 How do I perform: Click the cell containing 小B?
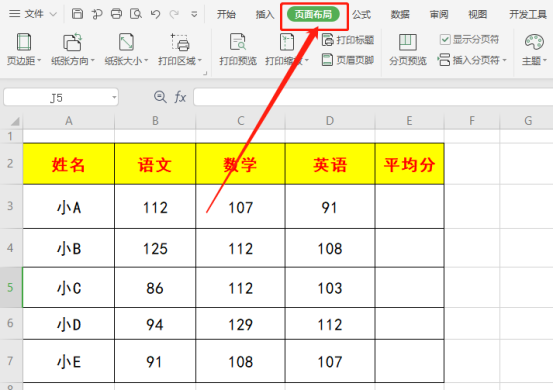coord(69,248)
